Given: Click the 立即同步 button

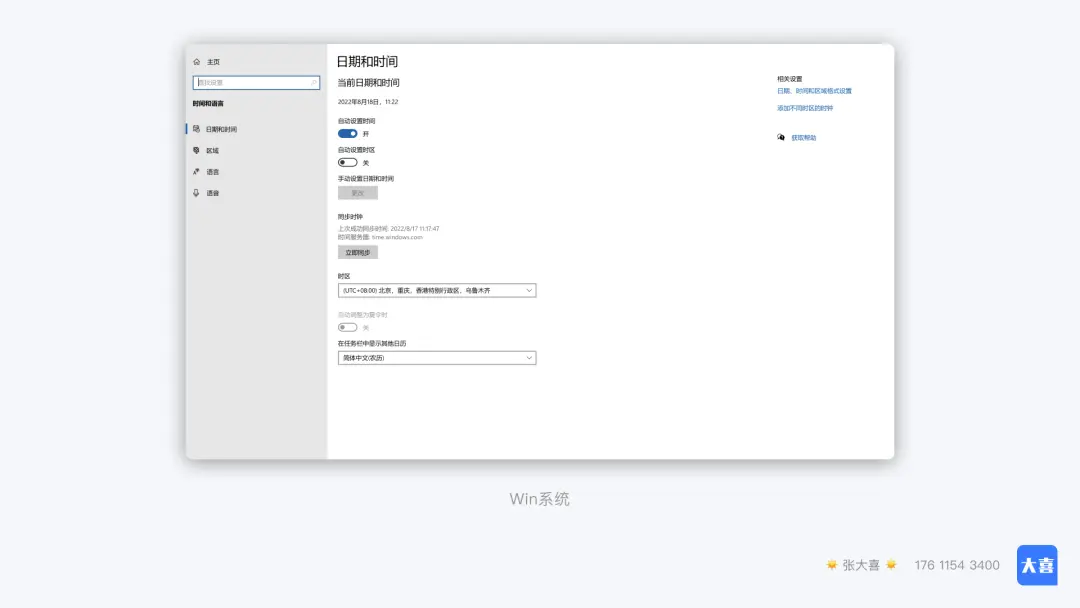Looking at the screenshot, I should click(357, 253).
